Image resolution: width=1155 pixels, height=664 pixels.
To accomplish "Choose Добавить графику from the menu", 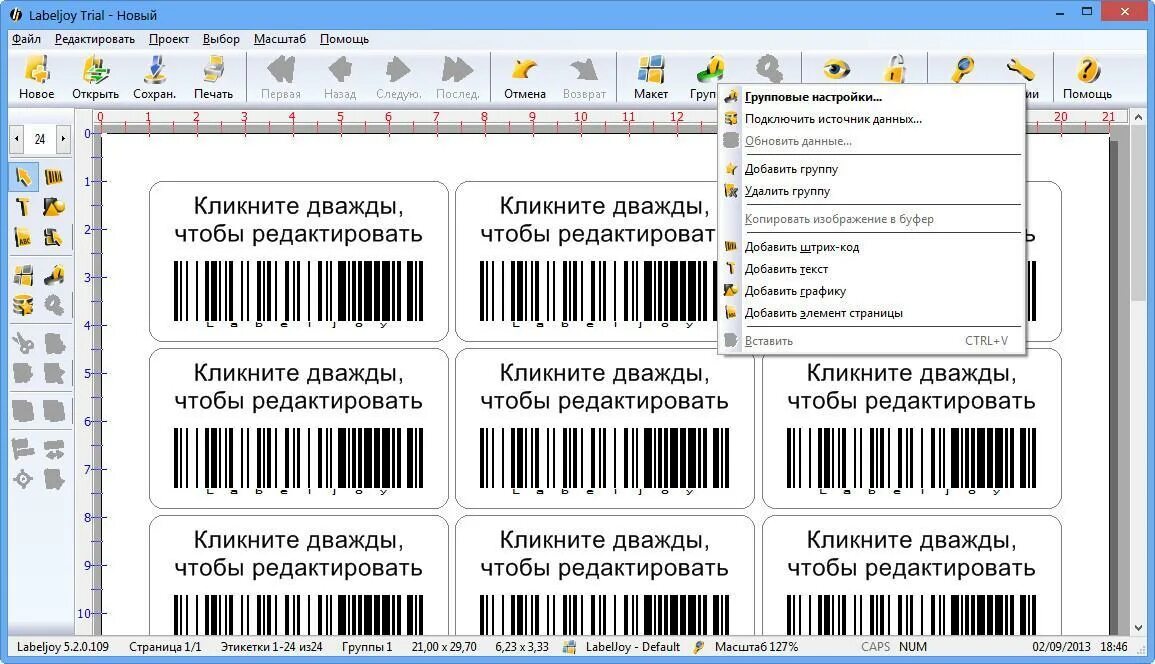I will pyautogui.click(x=872, y=291).
